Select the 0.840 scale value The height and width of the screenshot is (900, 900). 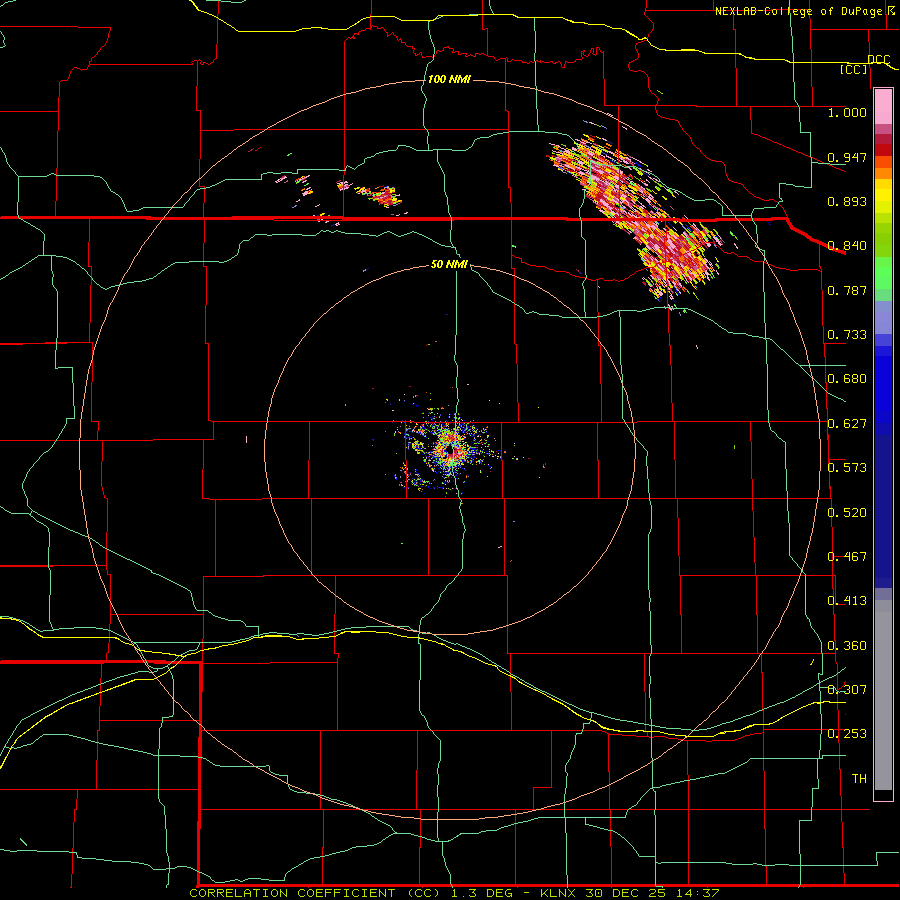point(847,246)
